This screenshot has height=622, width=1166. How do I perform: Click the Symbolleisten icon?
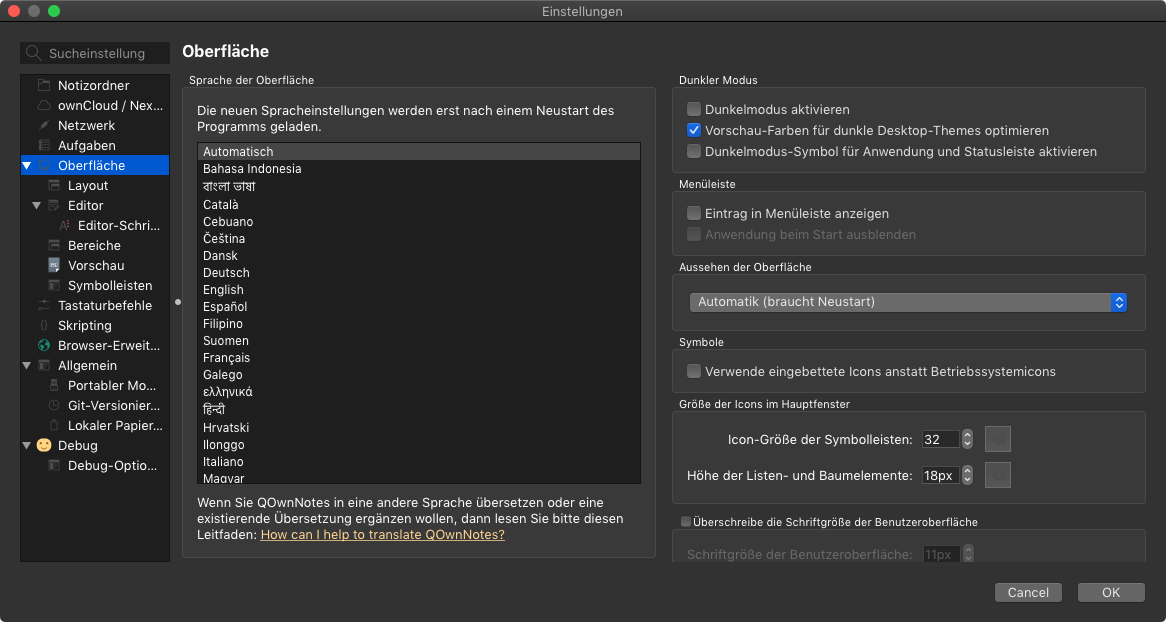tap(54, 286)
